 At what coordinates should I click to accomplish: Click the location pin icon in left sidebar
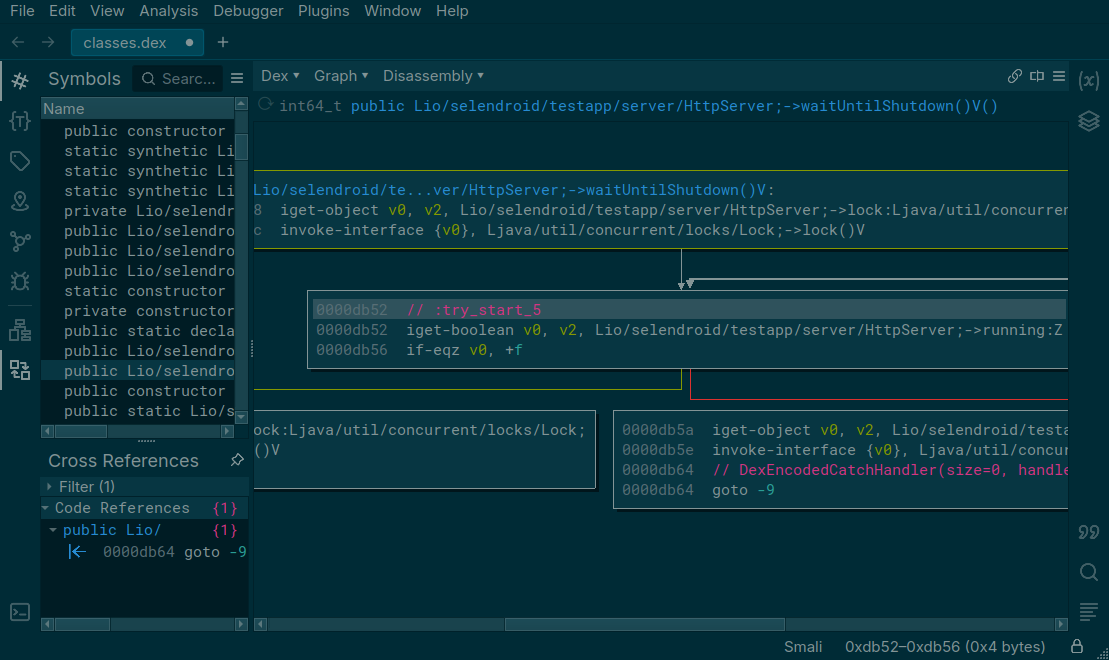point(19,201)
